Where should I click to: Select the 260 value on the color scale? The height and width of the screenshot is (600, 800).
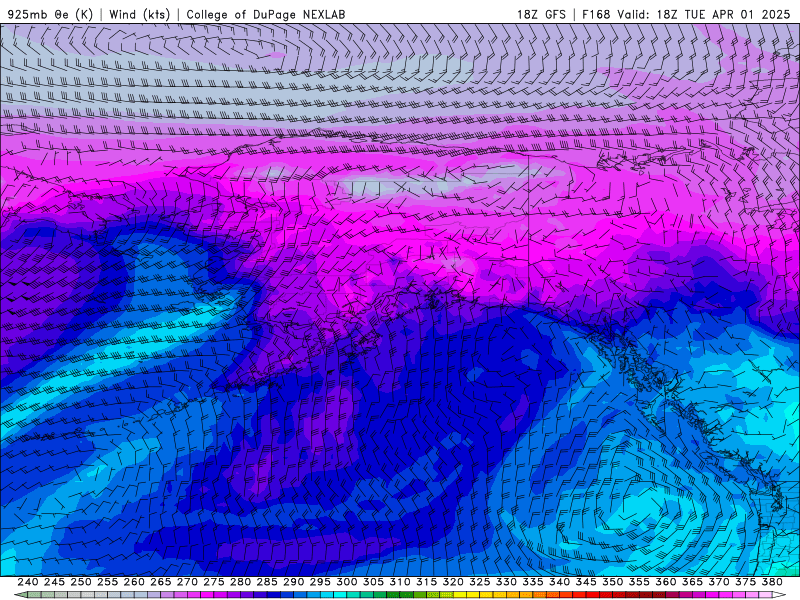coord(134,582)
